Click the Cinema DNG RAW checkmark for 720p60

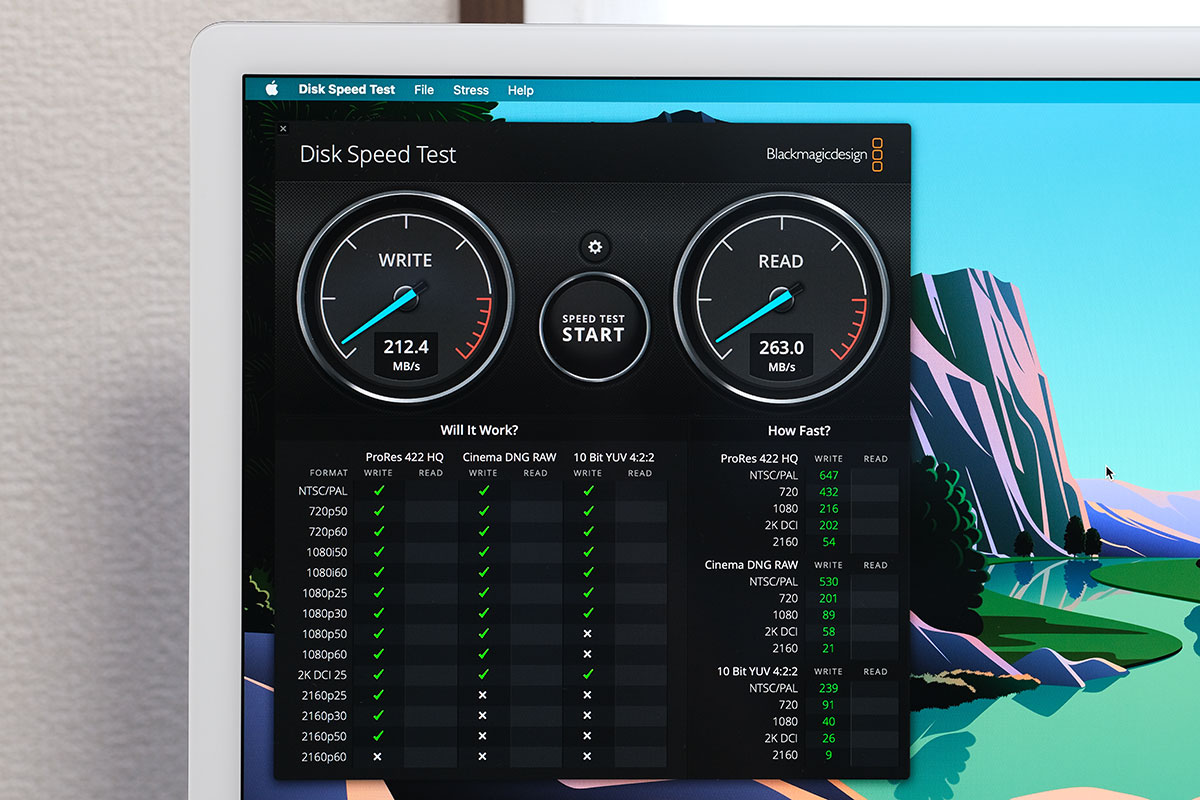pos(483,531)
